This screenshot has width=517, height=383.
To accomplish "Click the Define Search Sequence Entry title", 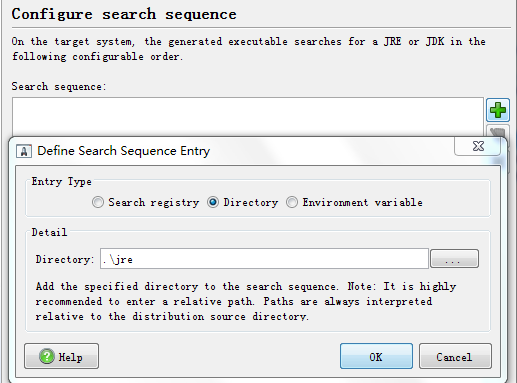I will 124,151.
